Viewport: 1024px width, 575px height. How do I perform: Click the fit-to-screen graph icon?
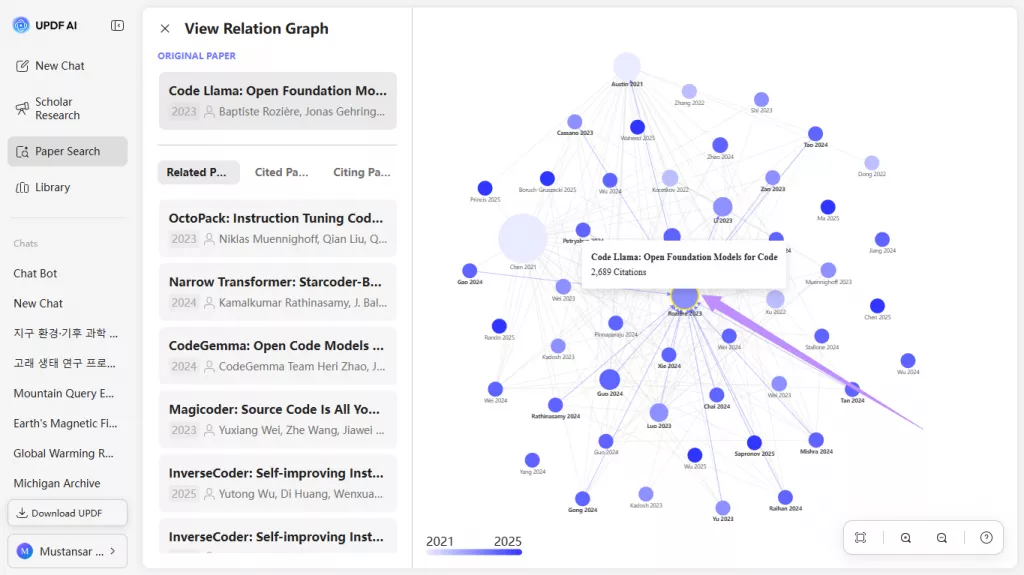pyautogui.click(x=860, y=538)
